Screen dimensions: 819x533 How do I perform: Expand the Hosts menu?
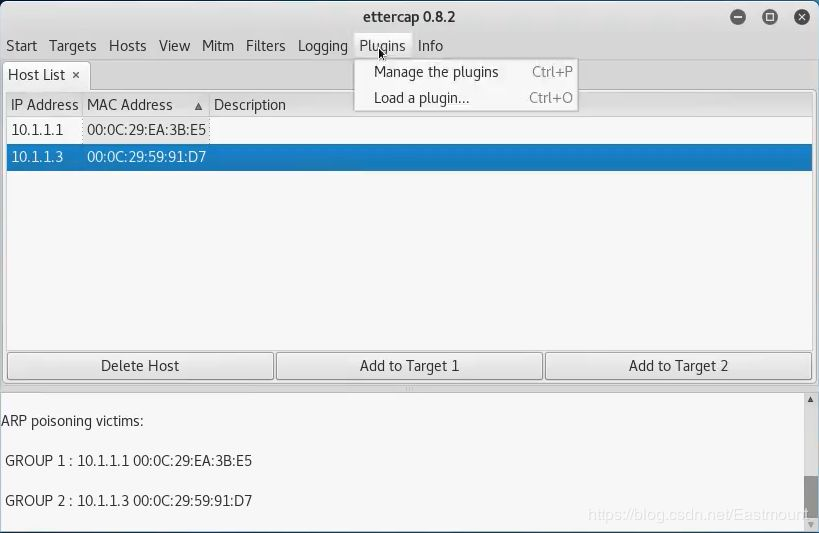click(127, 46)
